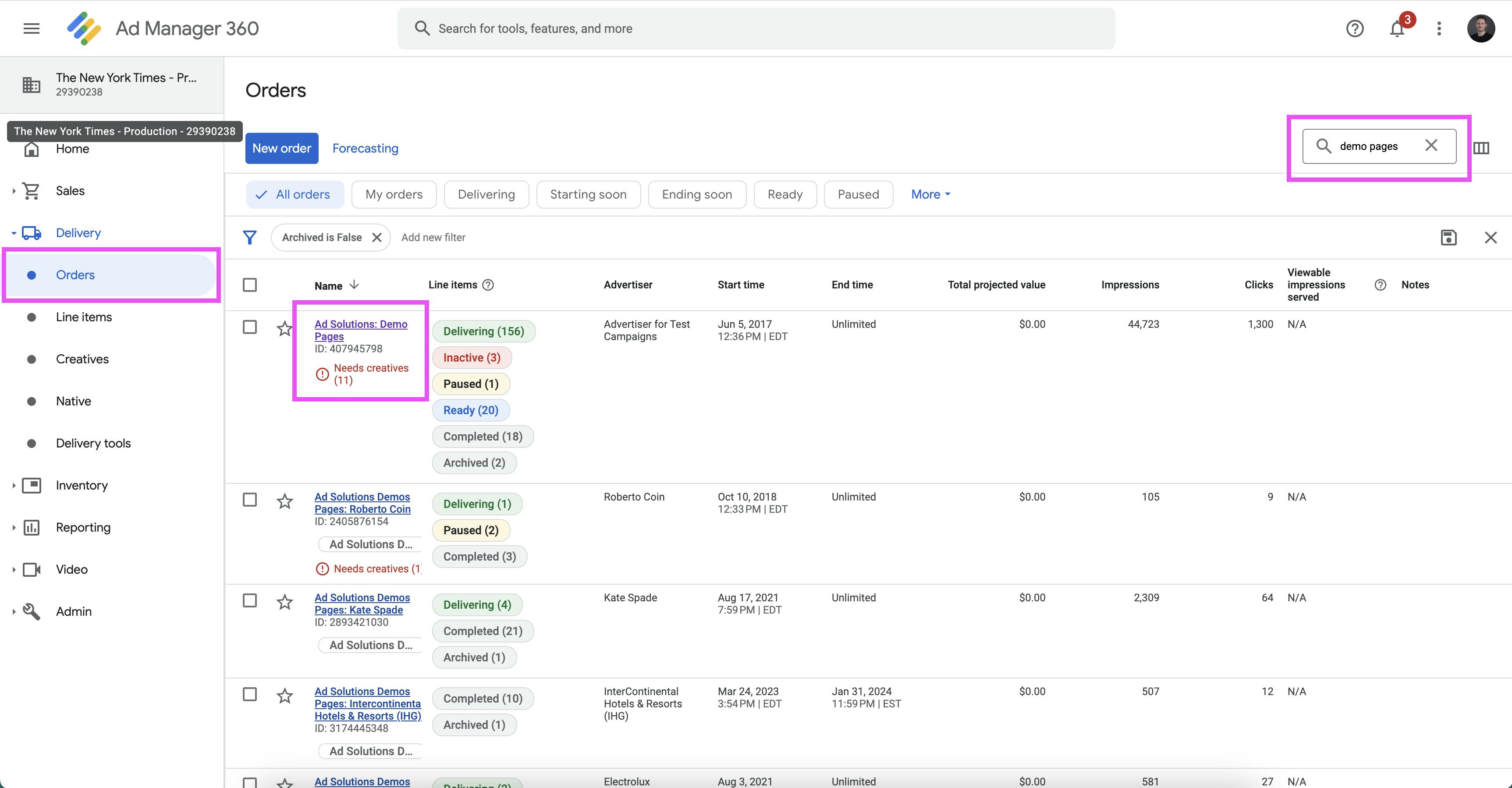Go to Line items in sidebar
This screenshot has height=788, width=1512.
(x=84, y=317)
